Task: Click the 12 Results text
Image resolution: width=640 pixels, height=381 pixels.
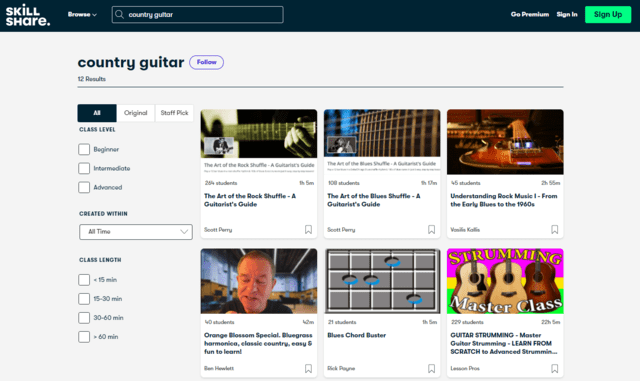Action: coord(92,79)
